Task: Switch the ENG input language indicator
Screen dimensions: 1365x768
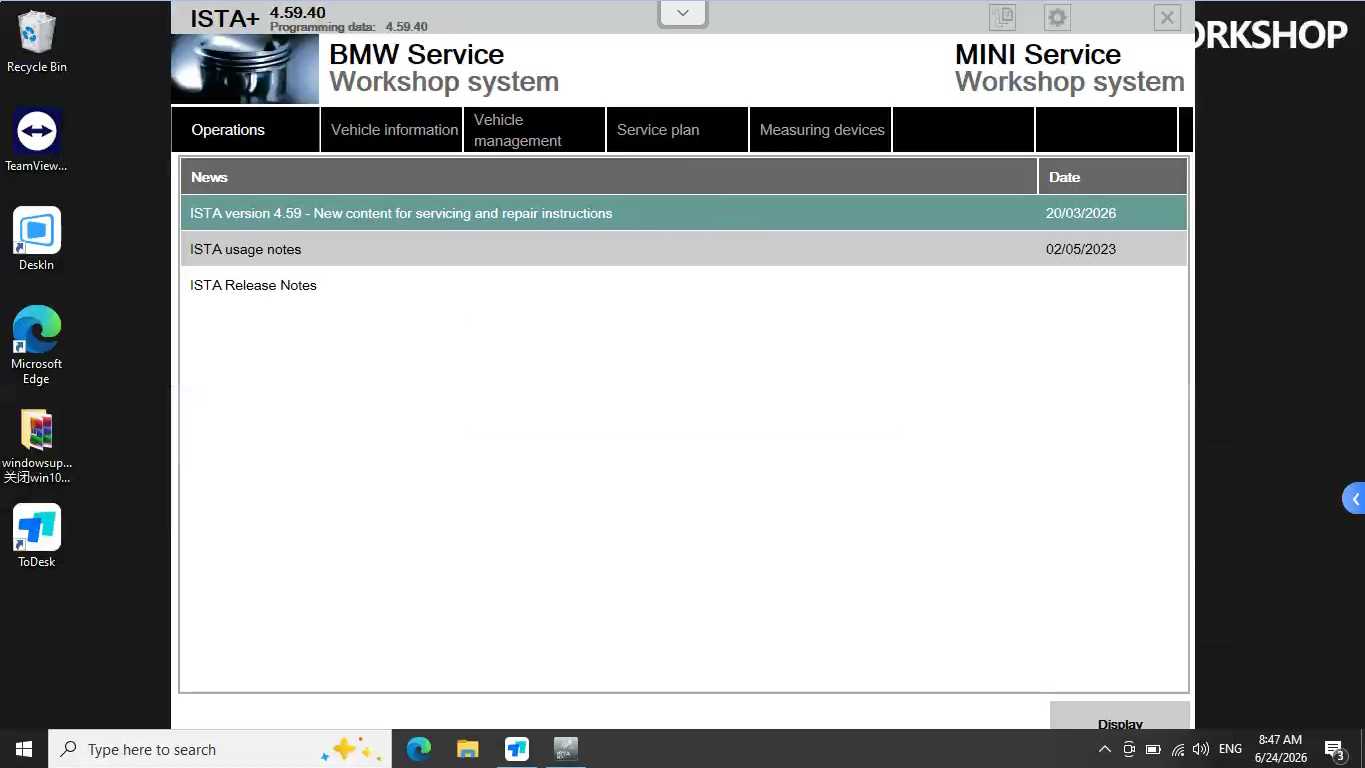Action: tap(1230, 749)
